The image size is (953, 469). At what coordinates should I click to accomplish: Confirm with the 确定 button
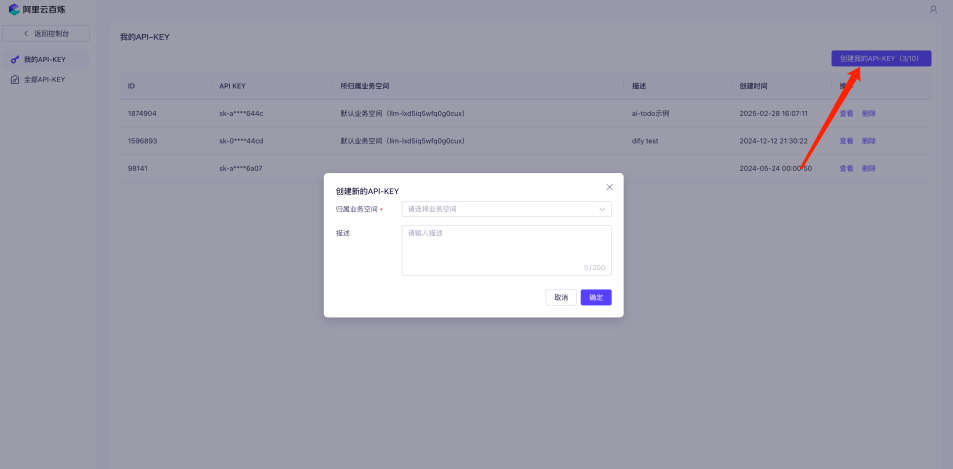point(595,297)
